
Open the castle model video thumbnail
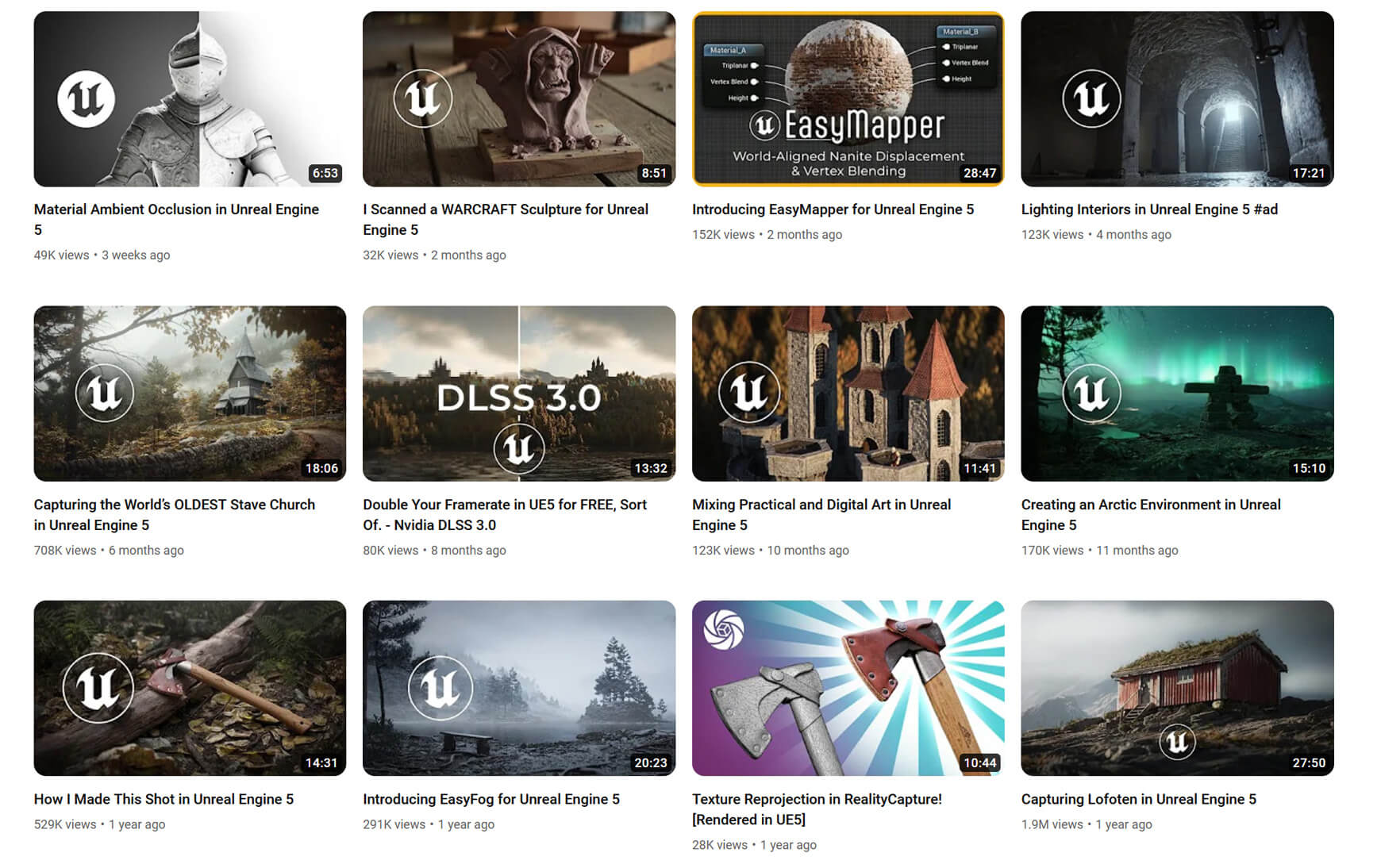(848, 394)
